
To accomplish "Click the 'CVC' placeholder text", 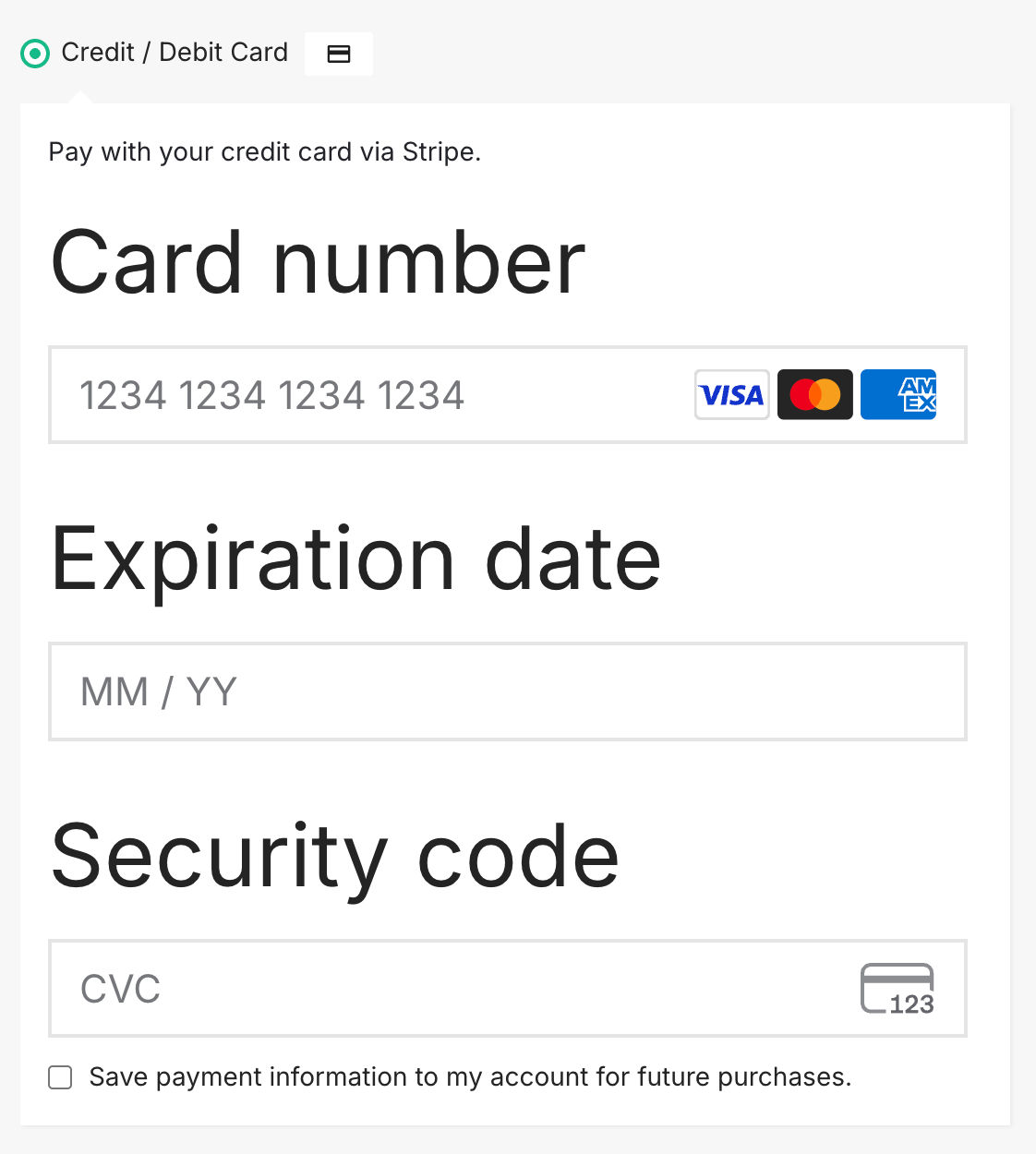I will pos(120,989).
